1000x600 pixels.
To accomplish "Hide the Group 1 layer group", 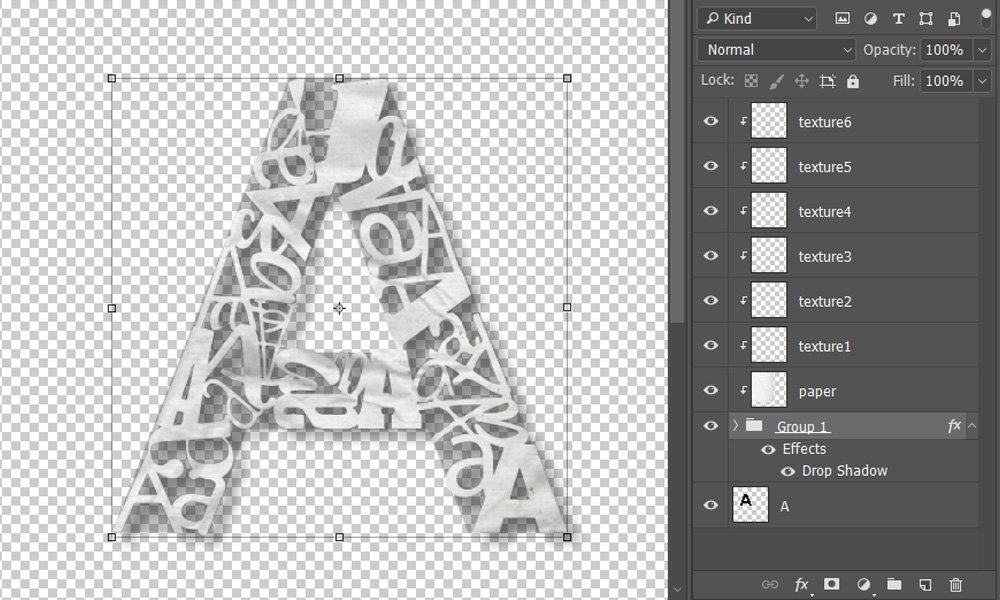I will [710, 425].
